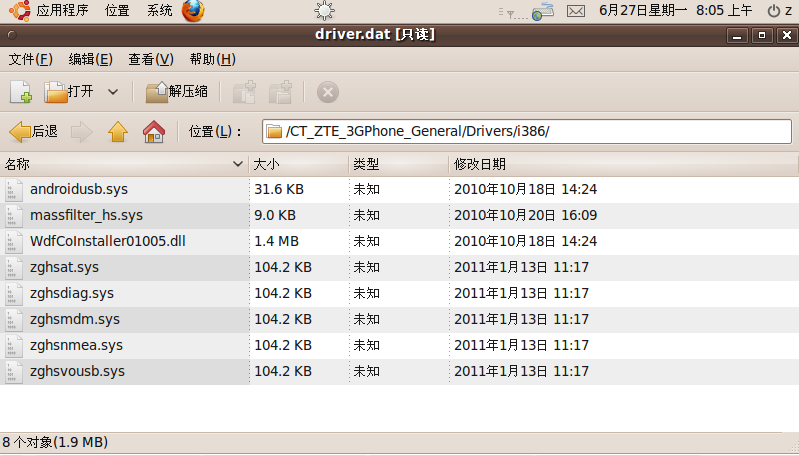Click the add files to archive icon

(245, 92)
